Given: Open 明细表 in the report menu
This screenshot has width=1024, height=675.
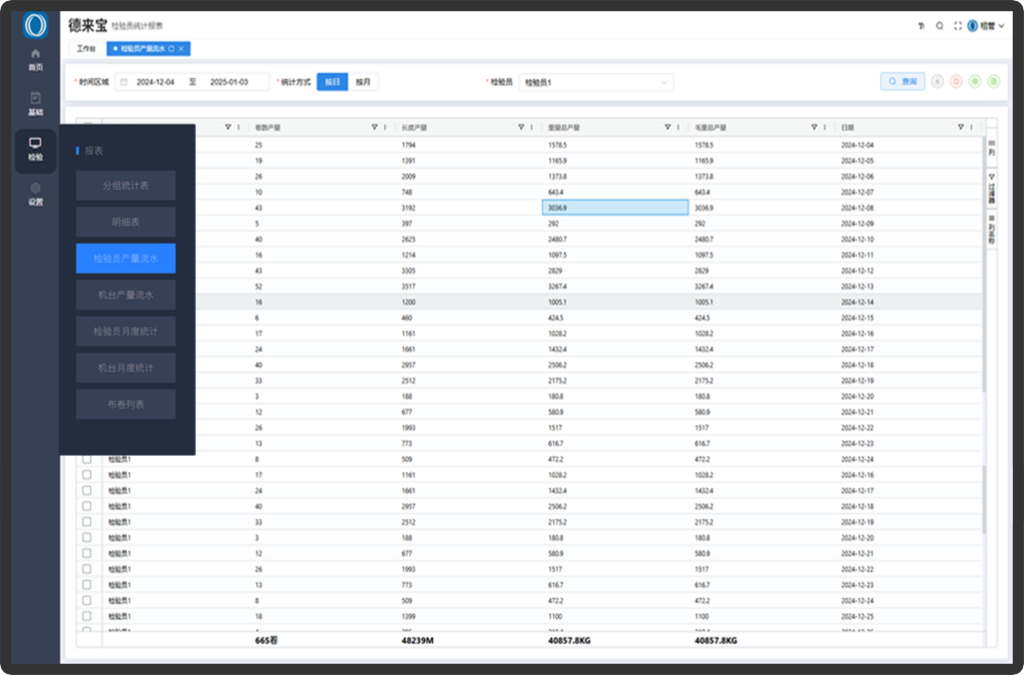Looking at the screenshot, I should 125,222.
